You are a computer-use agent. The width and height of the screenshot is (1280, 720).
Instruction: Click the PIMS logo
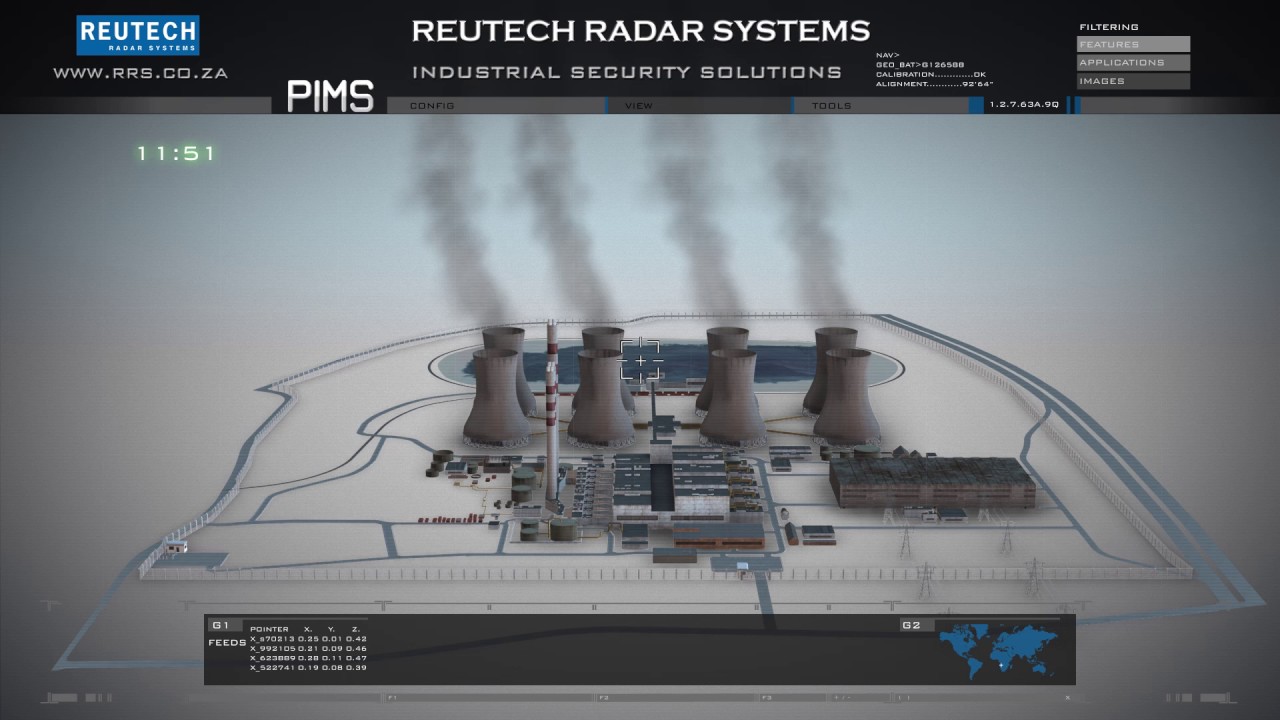pyautogui.click(x=330, y=96)
